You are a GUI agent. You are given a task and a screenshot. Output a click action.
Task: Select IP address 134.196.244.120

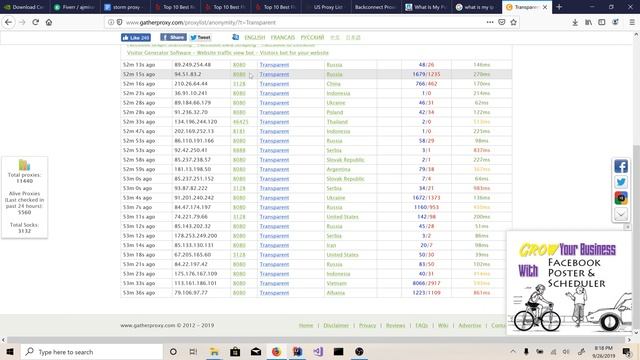click(x=196, y=122)
